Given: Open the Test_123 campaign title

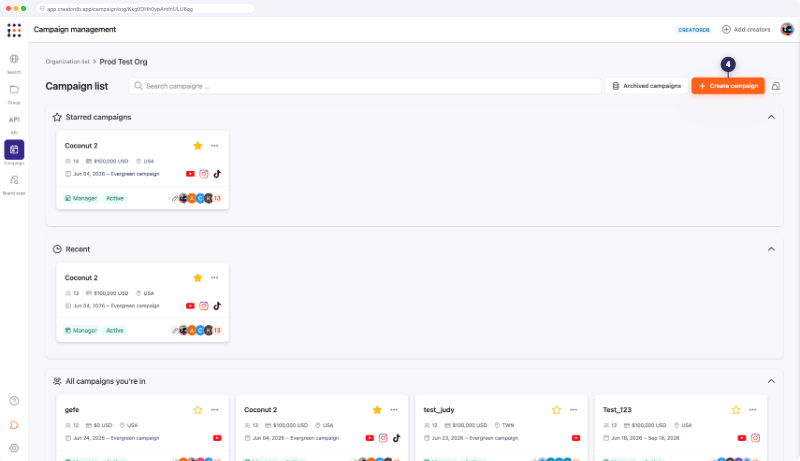Looking at the screenshot, I should point(617,410).
